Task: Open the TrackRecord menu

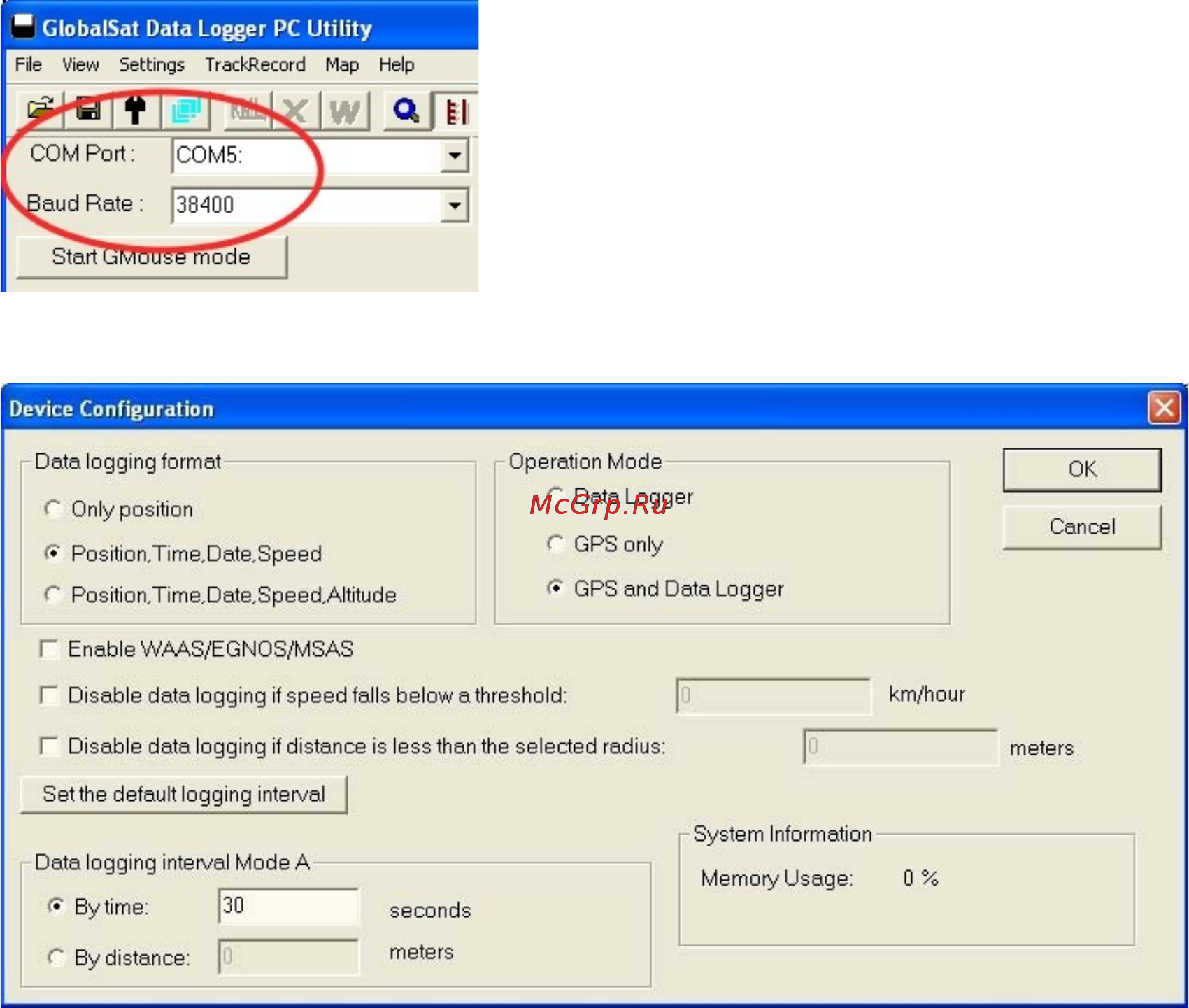Action: coord(255,65)
